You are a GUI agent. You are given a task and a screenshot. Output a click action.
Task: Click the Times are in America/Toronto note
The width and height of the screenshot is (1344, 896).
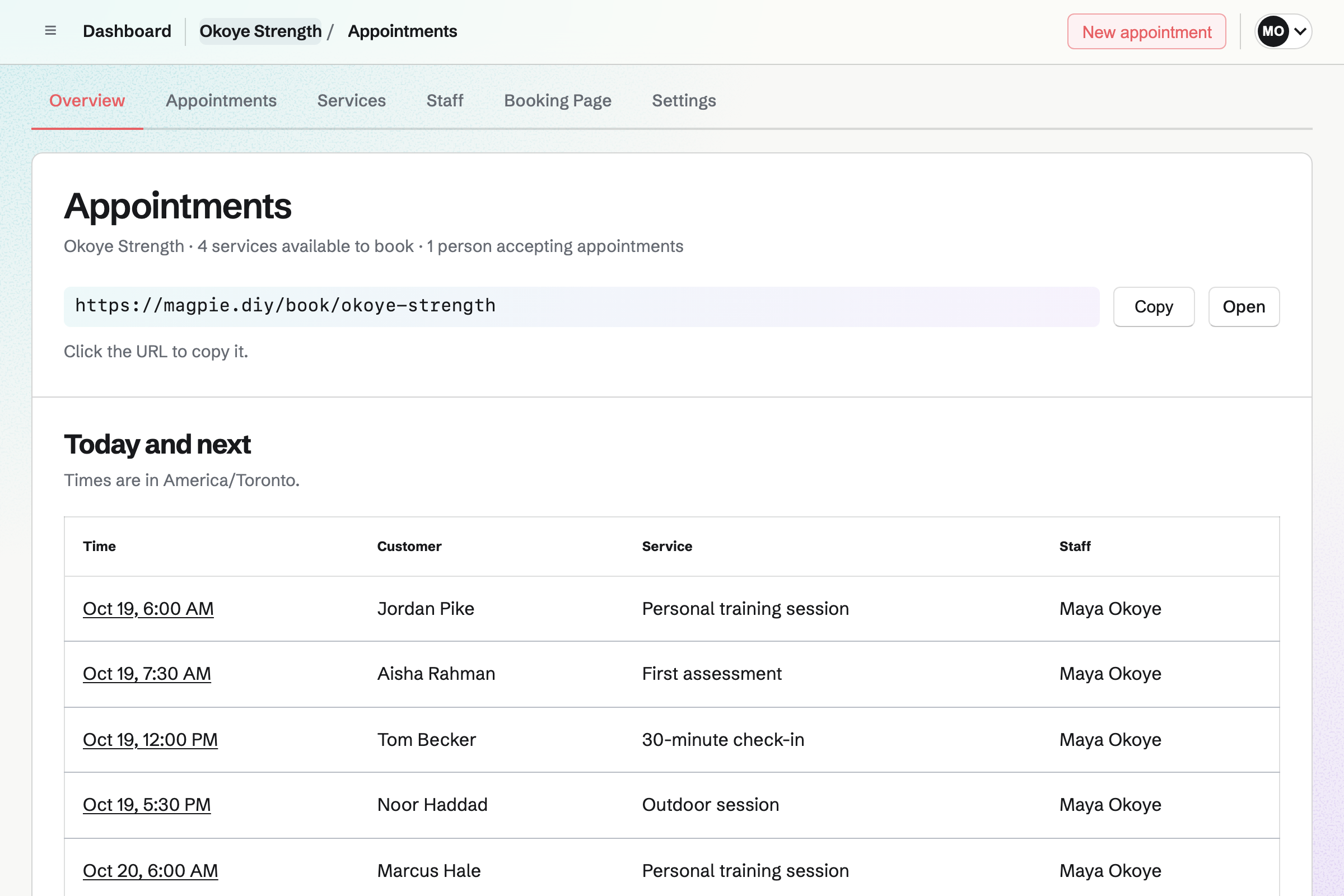coord(181,480)
